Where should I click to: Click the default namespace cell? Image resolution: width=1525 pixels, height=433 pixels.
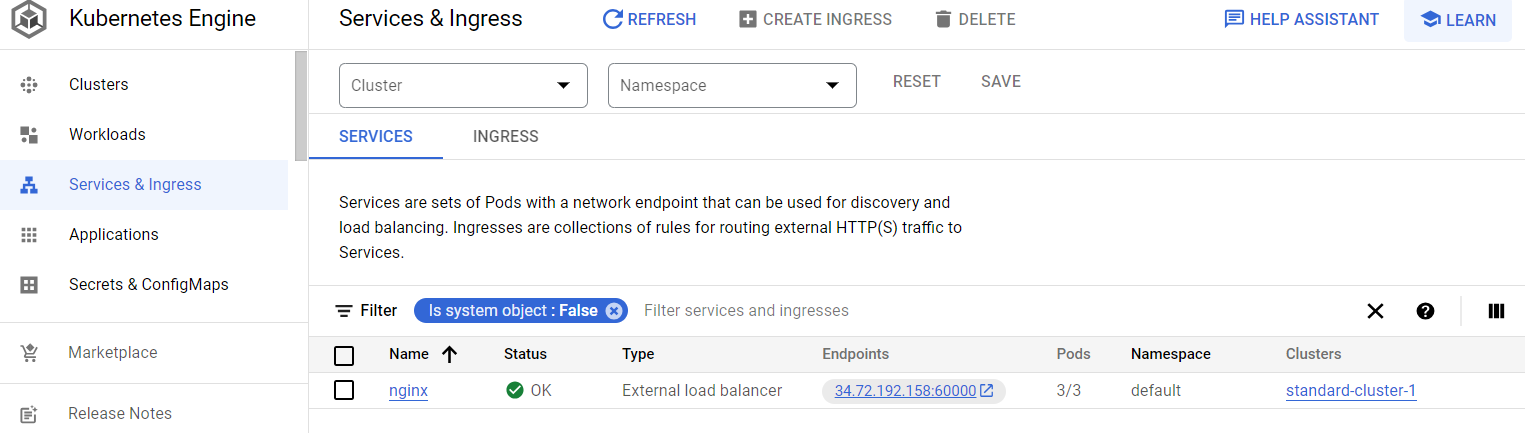click(x=1155, y=391)
